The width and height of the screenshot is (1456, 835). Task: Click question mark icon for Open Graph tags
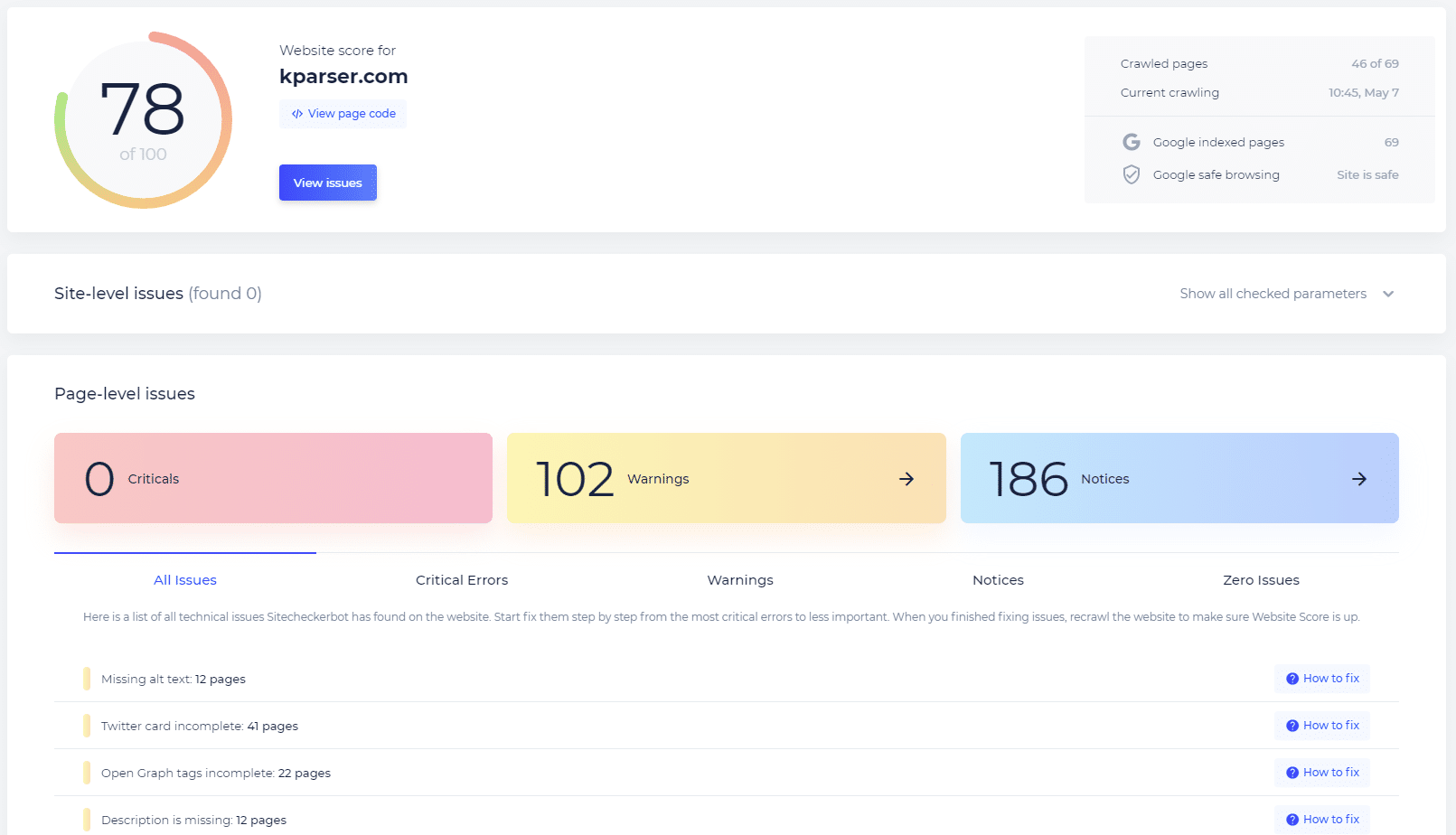point(1292,773)
